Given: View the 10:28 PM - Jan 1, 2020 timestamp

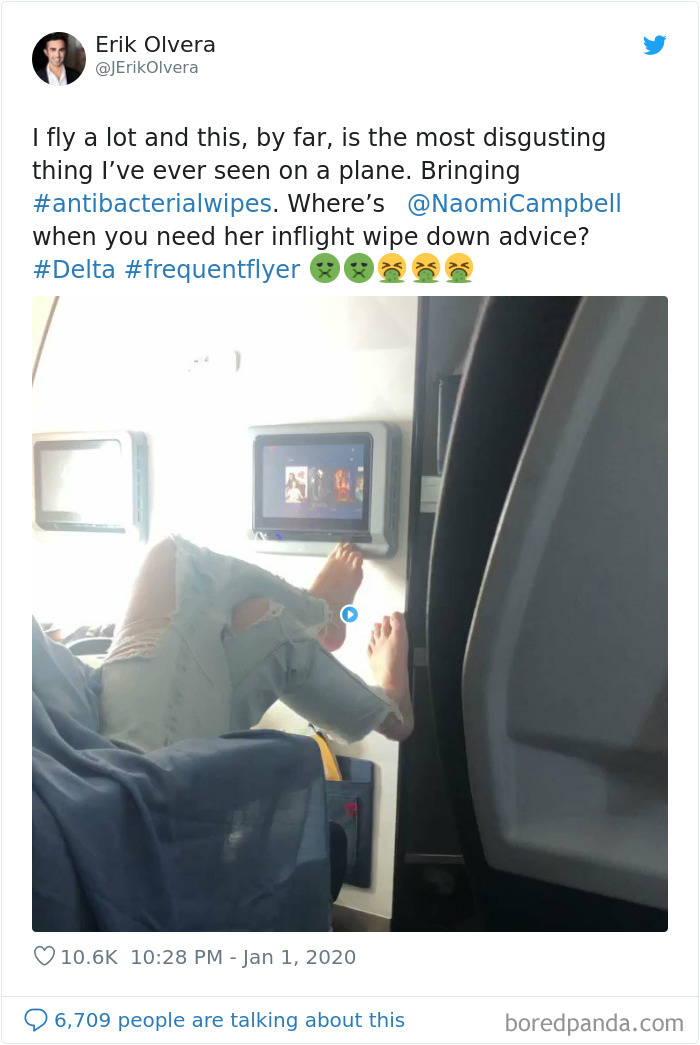Looking at the screenshot, I should point(243,957).
